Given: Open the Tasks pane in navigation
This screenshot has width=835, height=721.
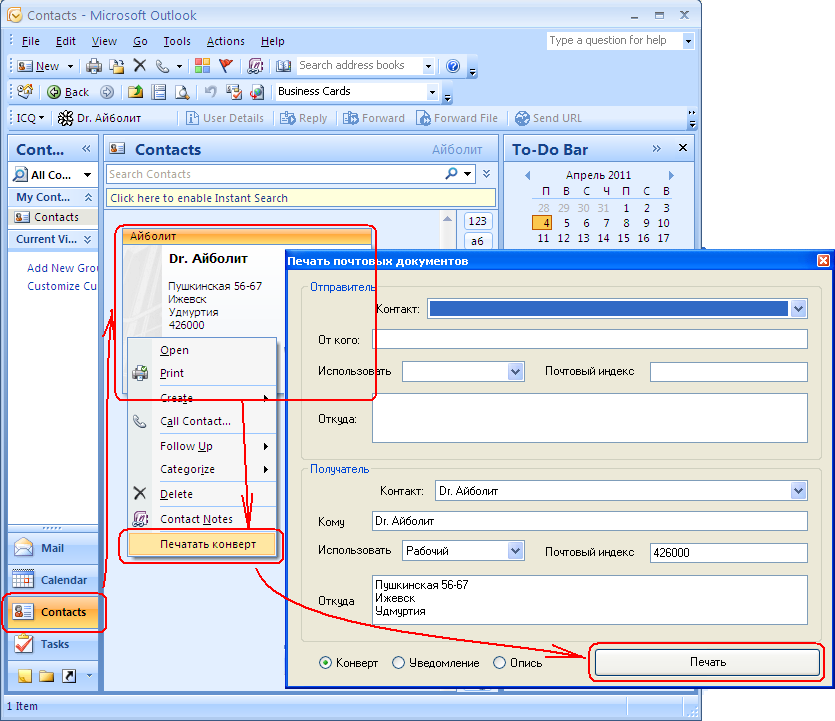Looking at the screenshot, I should [54, 644].
